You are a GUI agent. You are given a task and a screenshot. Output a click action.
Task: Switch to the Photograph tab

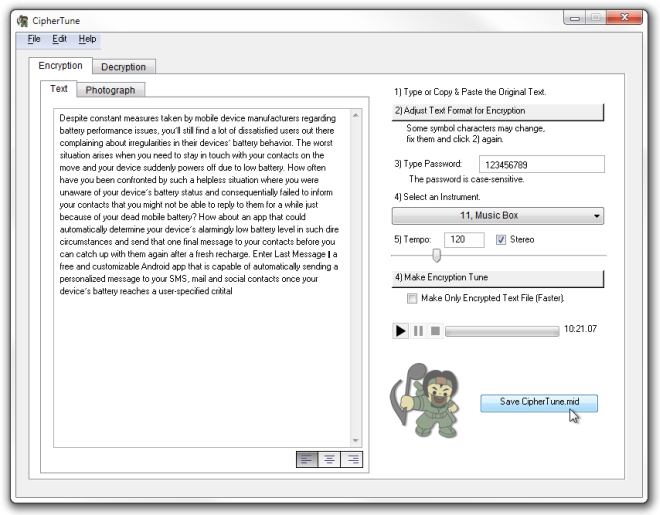110,90
